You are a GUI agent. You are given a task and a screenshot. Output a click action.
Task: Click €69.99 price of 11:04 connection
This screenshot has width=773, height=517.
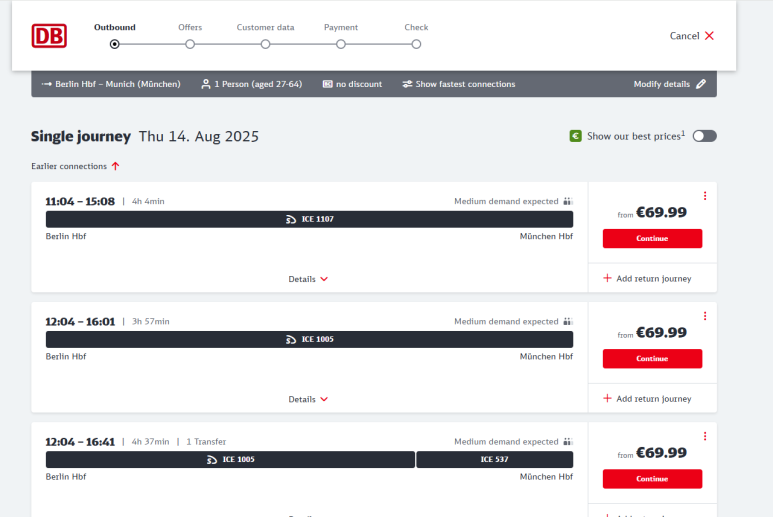point(661,212)
